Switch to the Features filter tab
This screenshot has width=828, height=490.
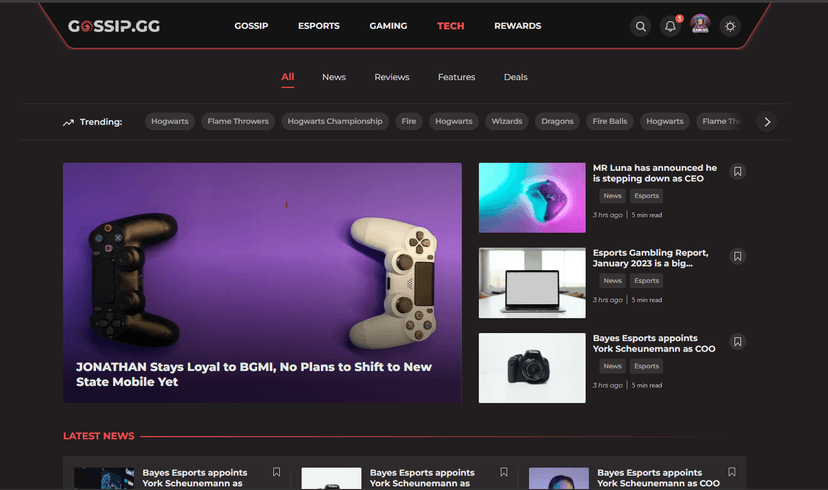pos(457,77)
